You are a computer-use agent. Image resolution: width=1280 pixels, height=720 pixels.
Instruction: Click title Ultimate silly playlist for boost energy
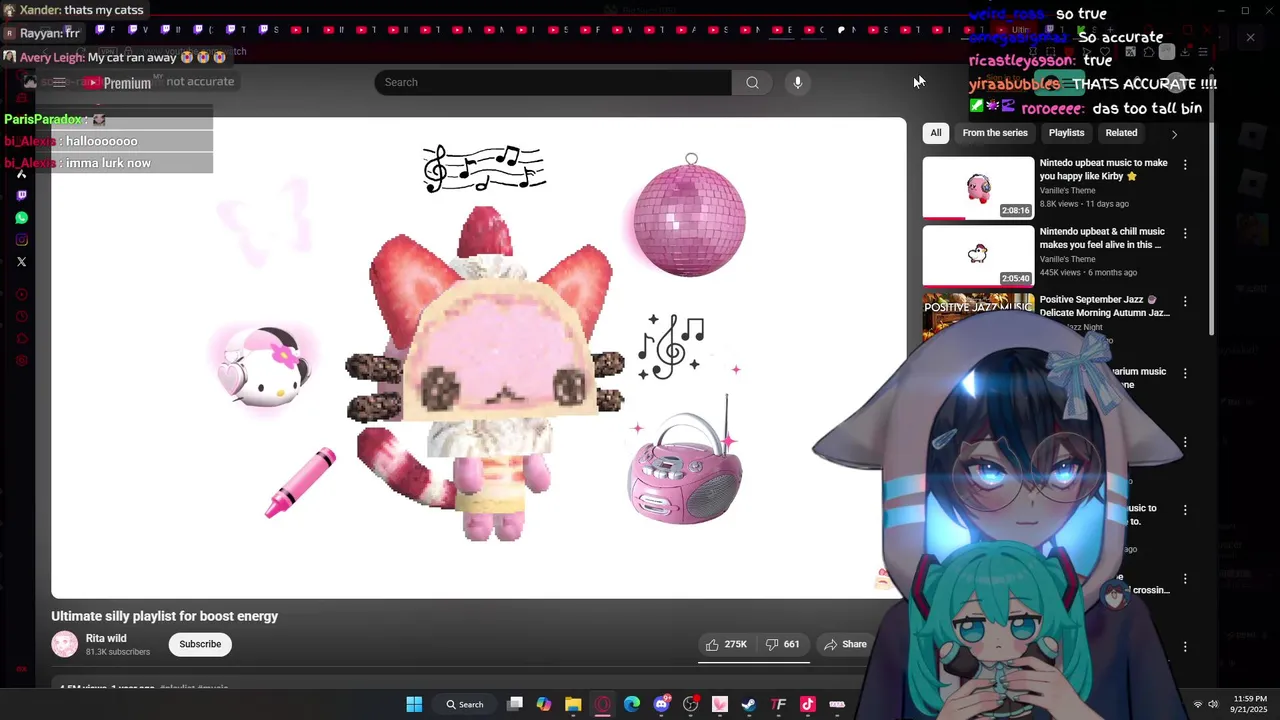point(165,616)
